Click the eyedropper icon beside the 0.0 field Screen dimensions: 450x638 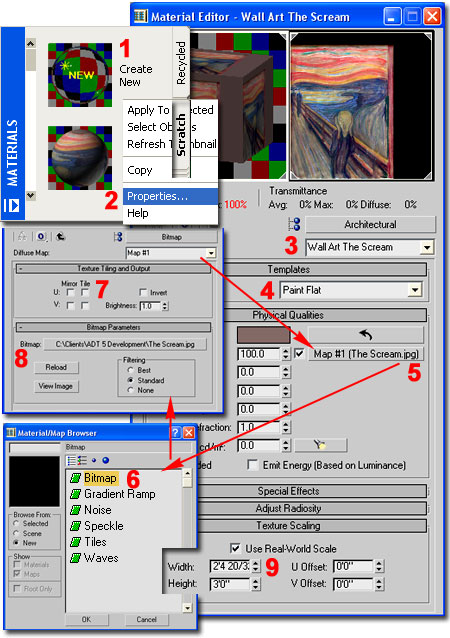click(321, 445)
